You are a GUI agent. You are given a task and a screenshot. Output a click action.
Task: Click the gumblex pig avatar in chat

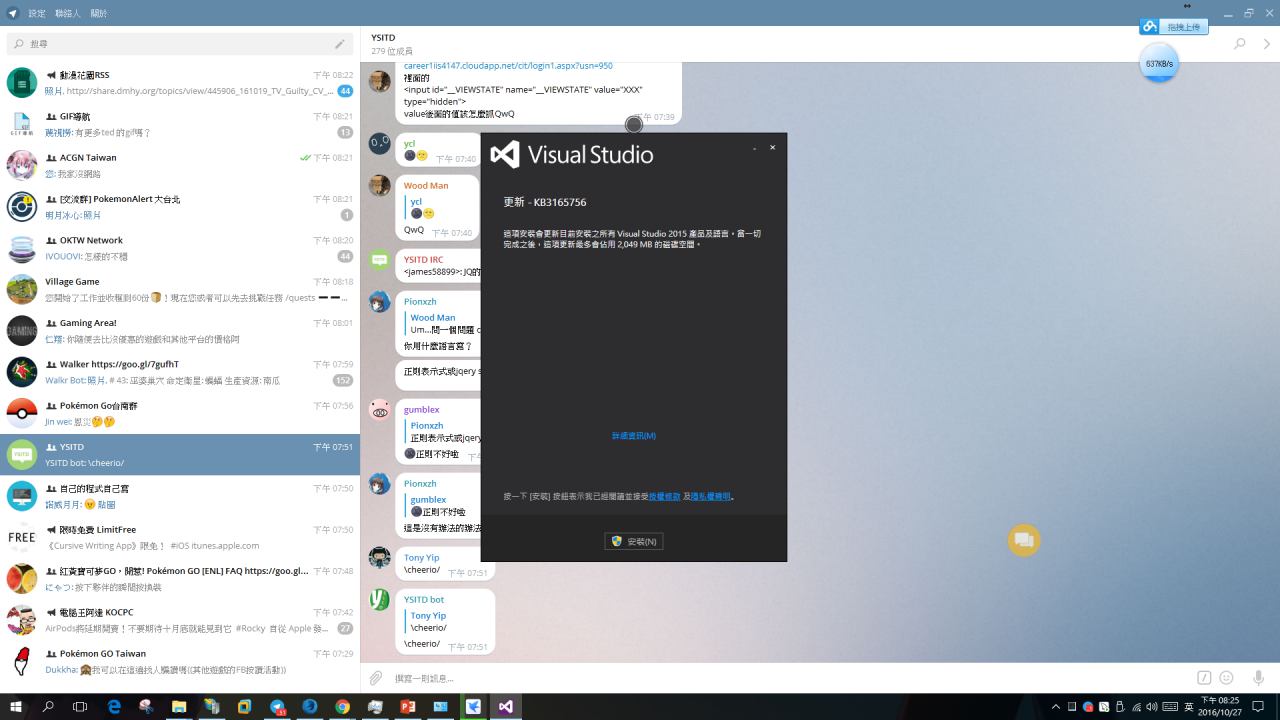[x=380, y=410]
